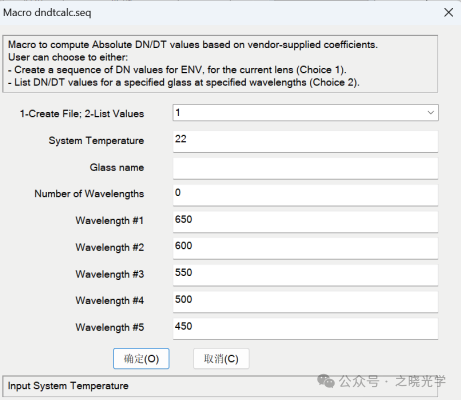Cancel with the 取消(C) button
Screen dimensions: 461x400
[221, 359]
